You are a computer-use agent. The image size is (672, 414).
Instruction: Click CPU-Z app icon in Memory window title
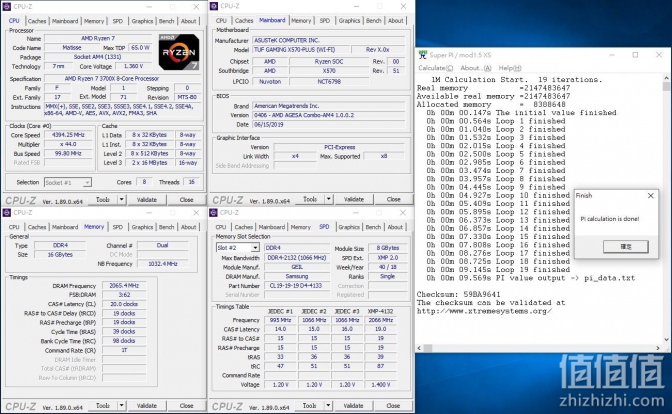click(x=7, y=213)
